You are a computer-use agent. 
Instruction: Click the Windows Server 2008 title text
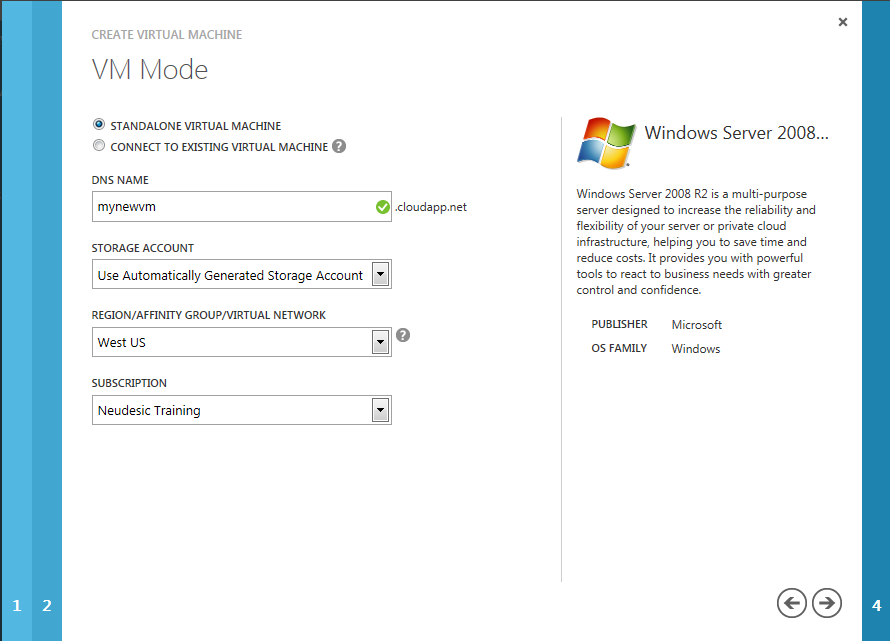(x=736, y=132)
